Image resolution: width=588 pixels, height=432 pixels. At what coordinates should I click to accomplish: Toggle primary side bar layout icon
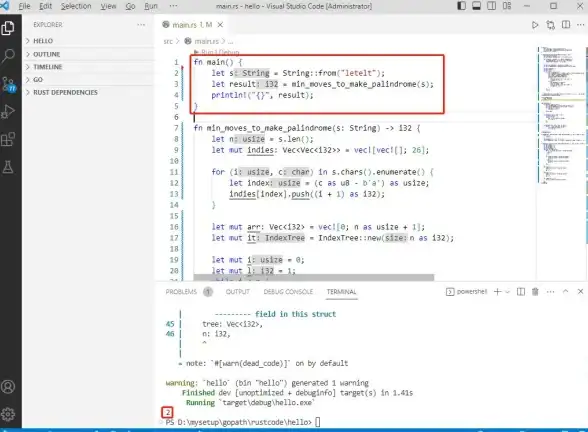tap(462, 6)
